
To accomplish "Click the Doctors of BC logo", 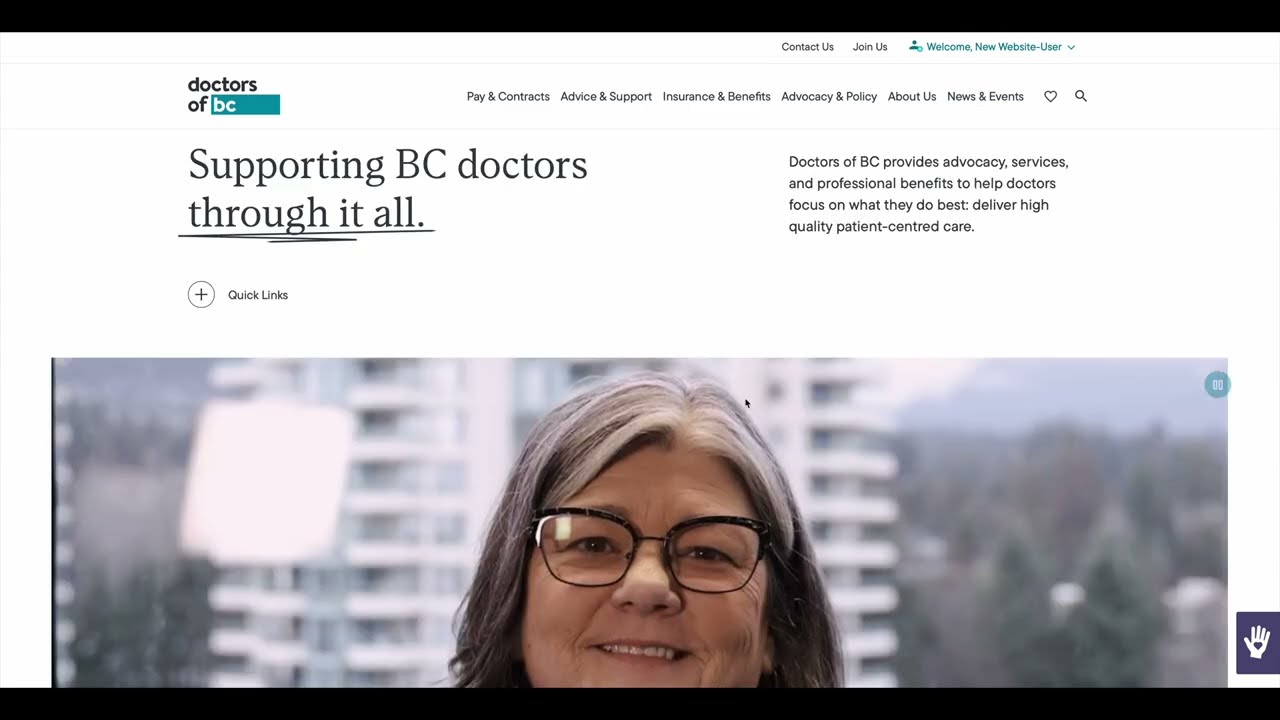I will pos(234,96).
